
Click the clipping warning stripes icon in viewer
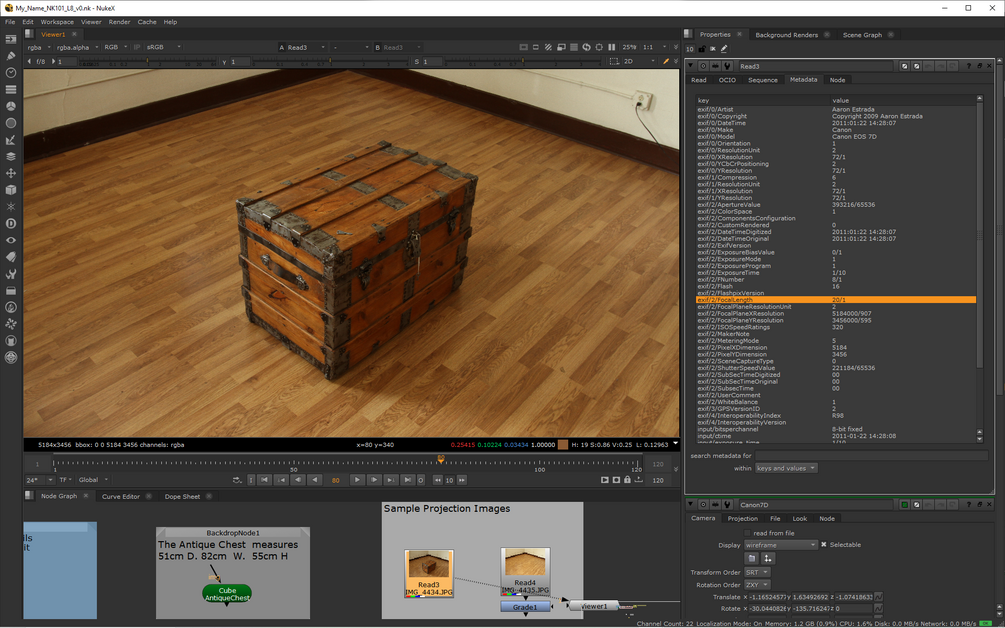click(x=549, y=47)
